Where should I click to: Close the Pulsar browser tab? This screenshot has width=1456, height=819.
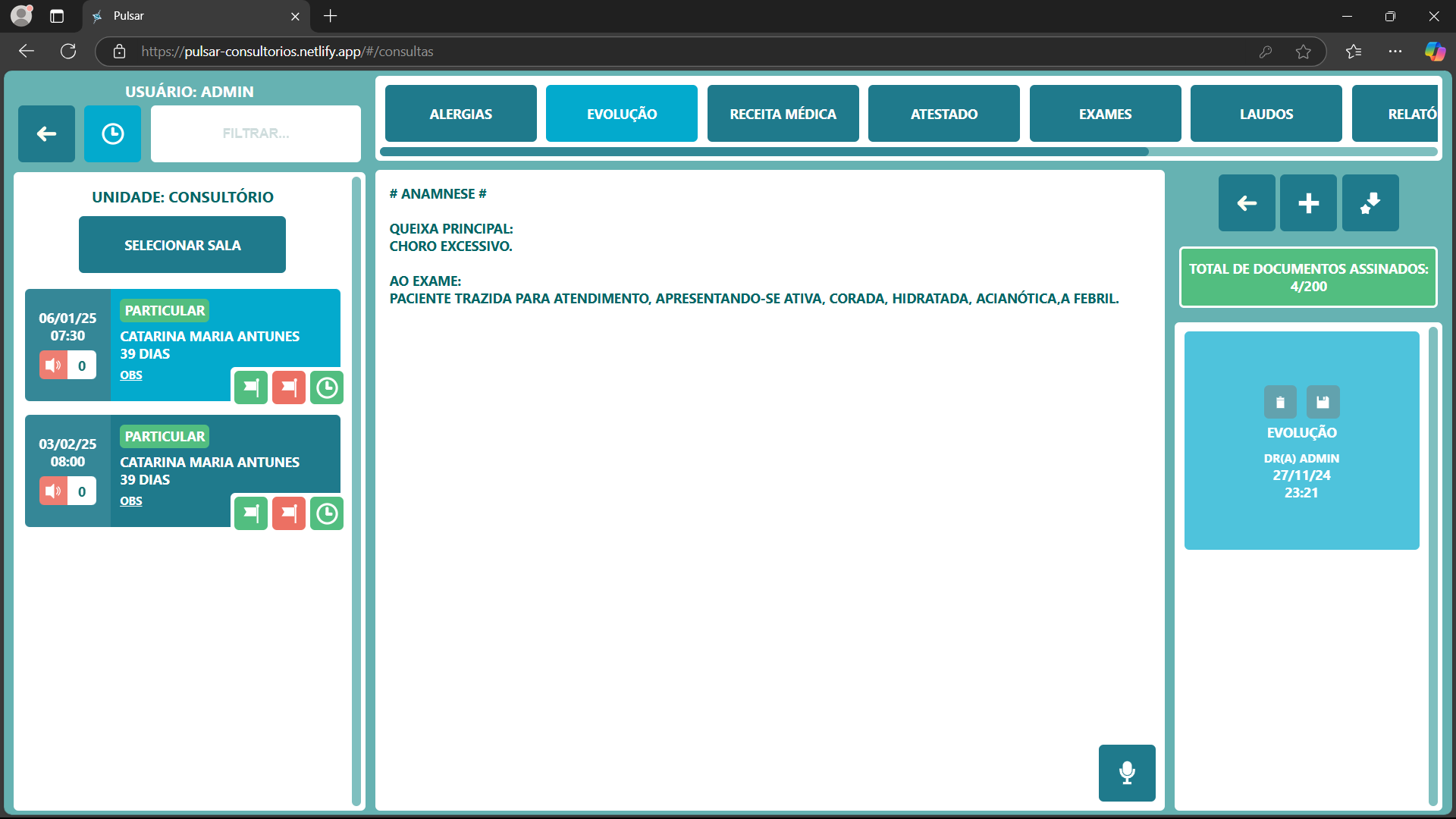tap(295, 16)
